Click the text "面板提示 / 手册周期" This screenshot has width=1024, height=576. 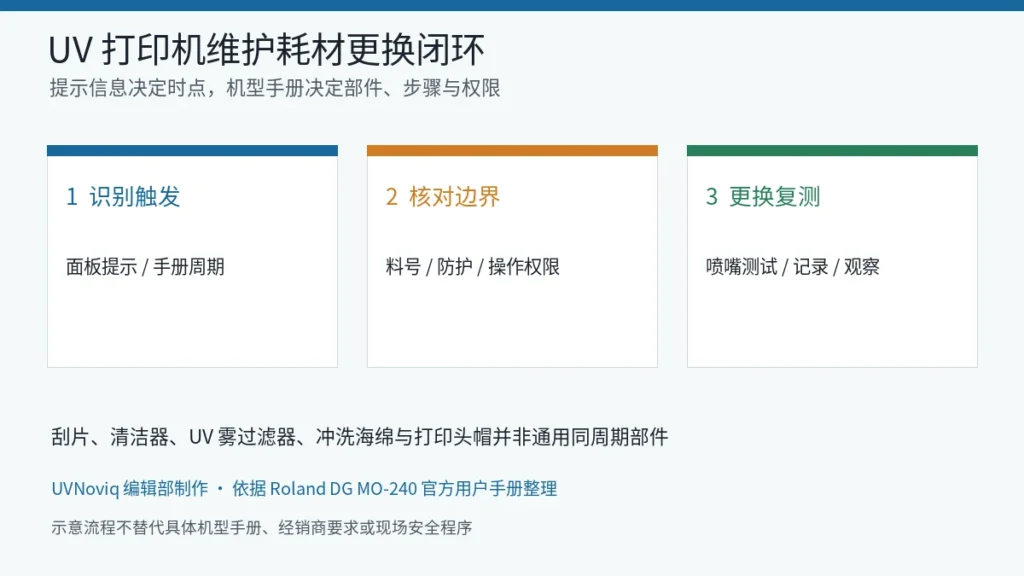pos(145,266)
